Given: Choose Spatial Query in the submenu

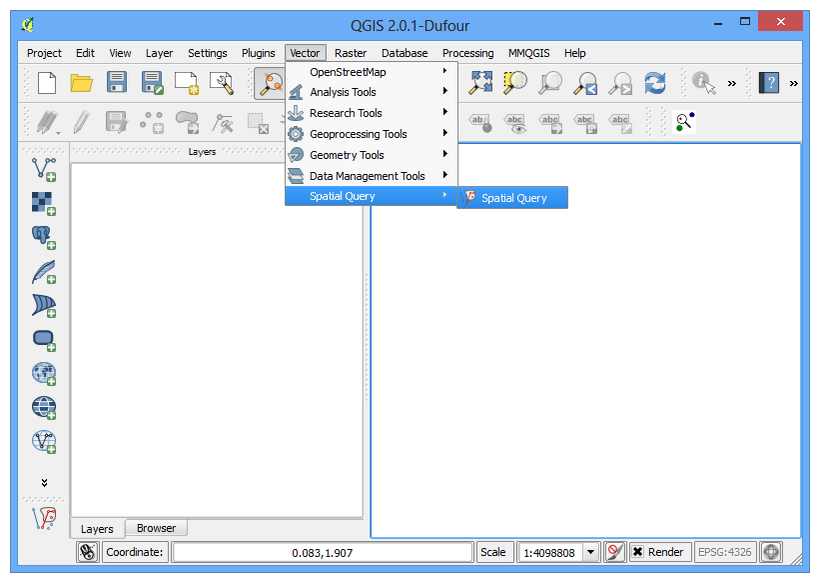Looking at the screenshot, I should tap(512, 198).
